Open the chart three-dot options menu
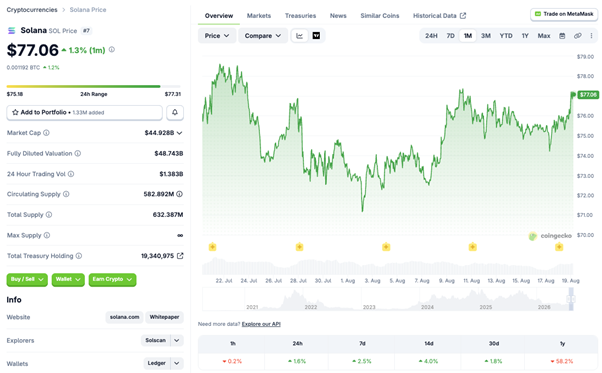 (x=591, y=36)
